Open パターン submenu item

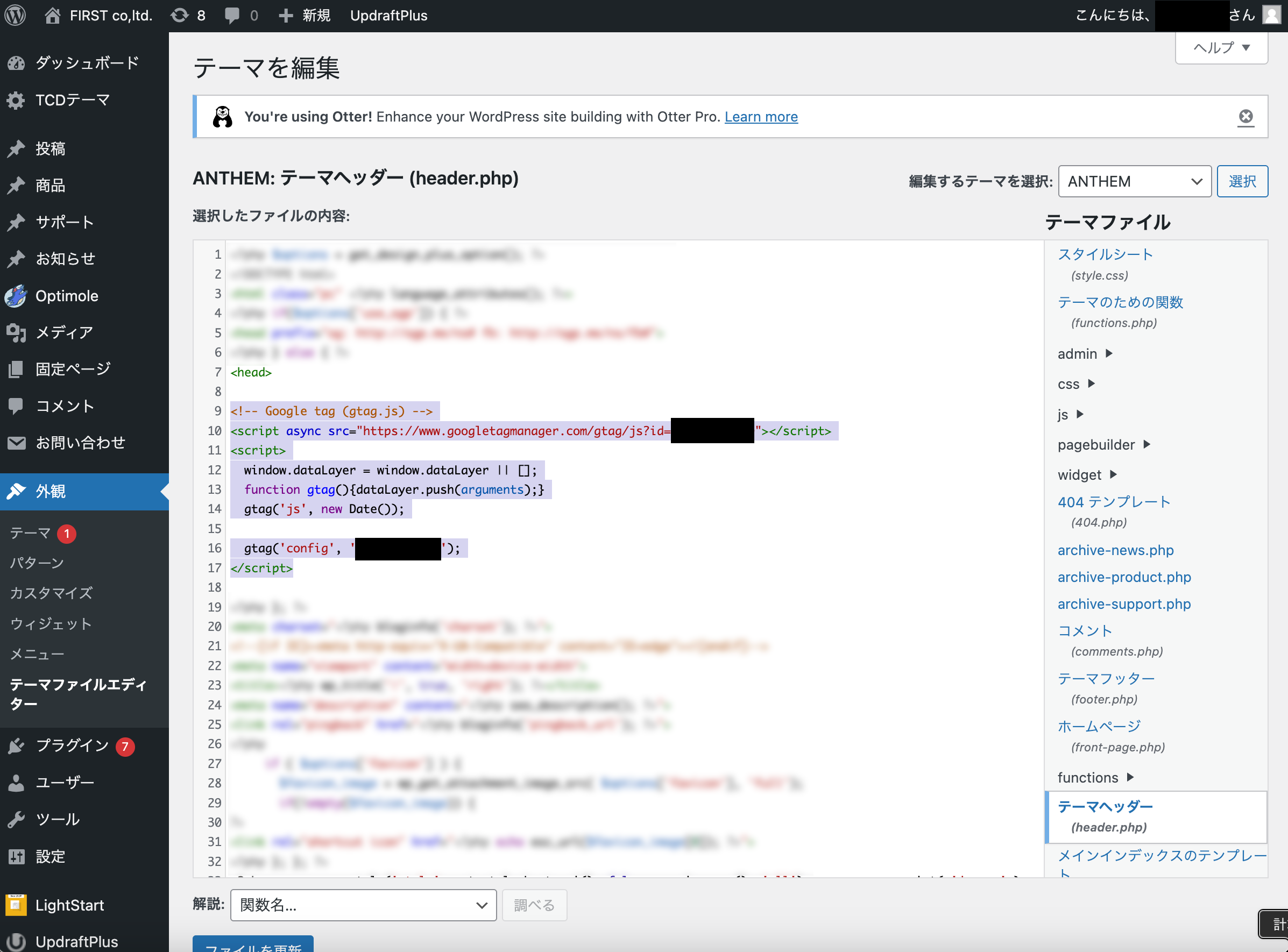coord(37,563)
